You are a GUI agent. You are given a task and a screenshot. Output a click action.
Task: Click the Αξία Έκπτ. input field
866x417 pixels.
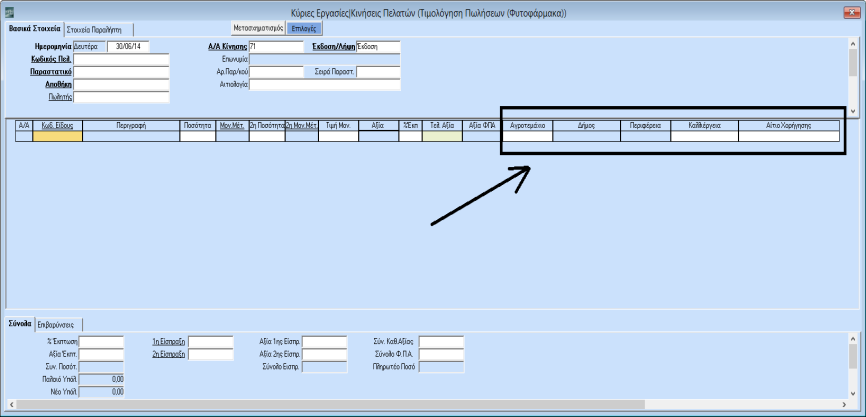coord(102,354)
